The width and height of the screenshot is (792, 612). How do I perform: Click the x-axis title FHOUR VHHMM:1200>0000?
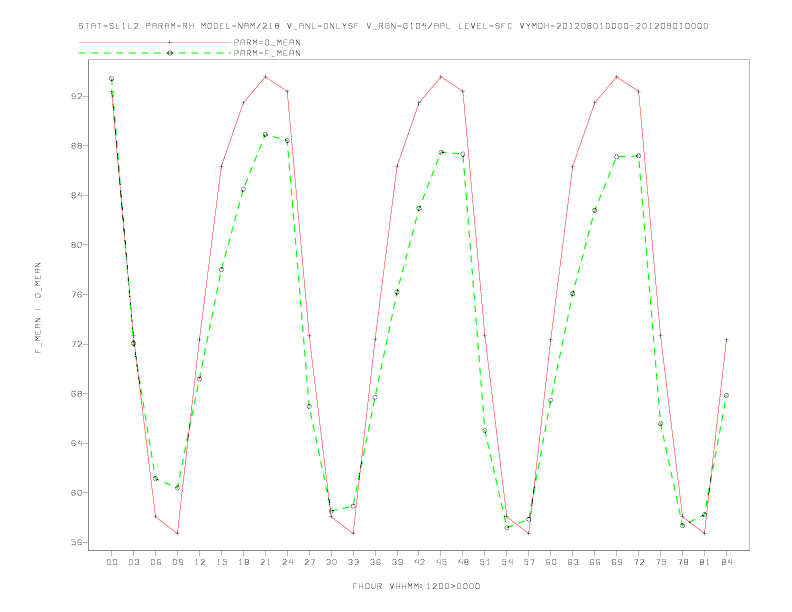click(416, 586)
